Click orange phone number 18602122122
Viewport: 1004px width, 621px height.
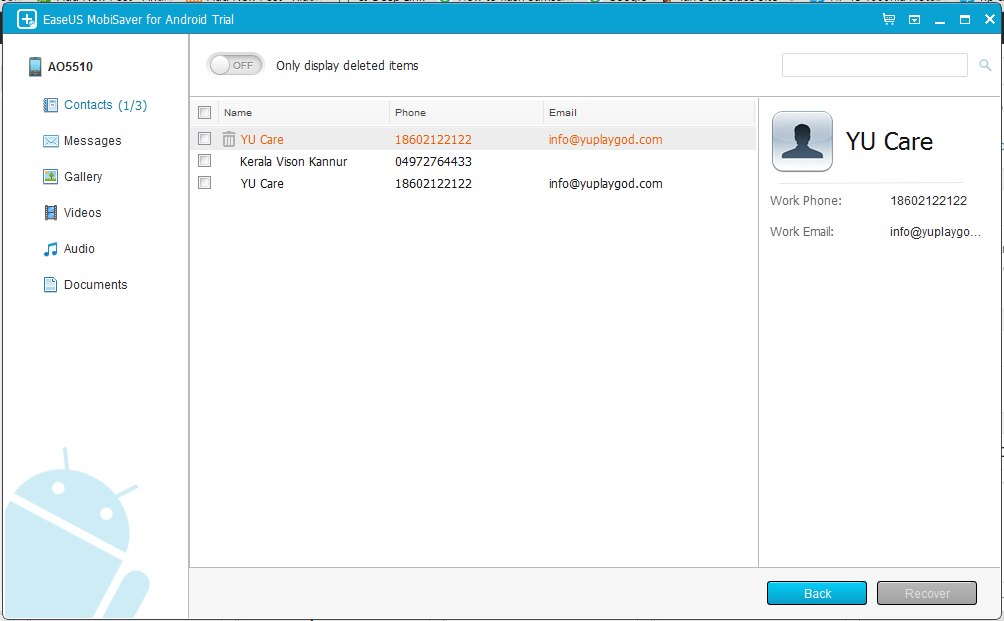(x=433, y=140)
